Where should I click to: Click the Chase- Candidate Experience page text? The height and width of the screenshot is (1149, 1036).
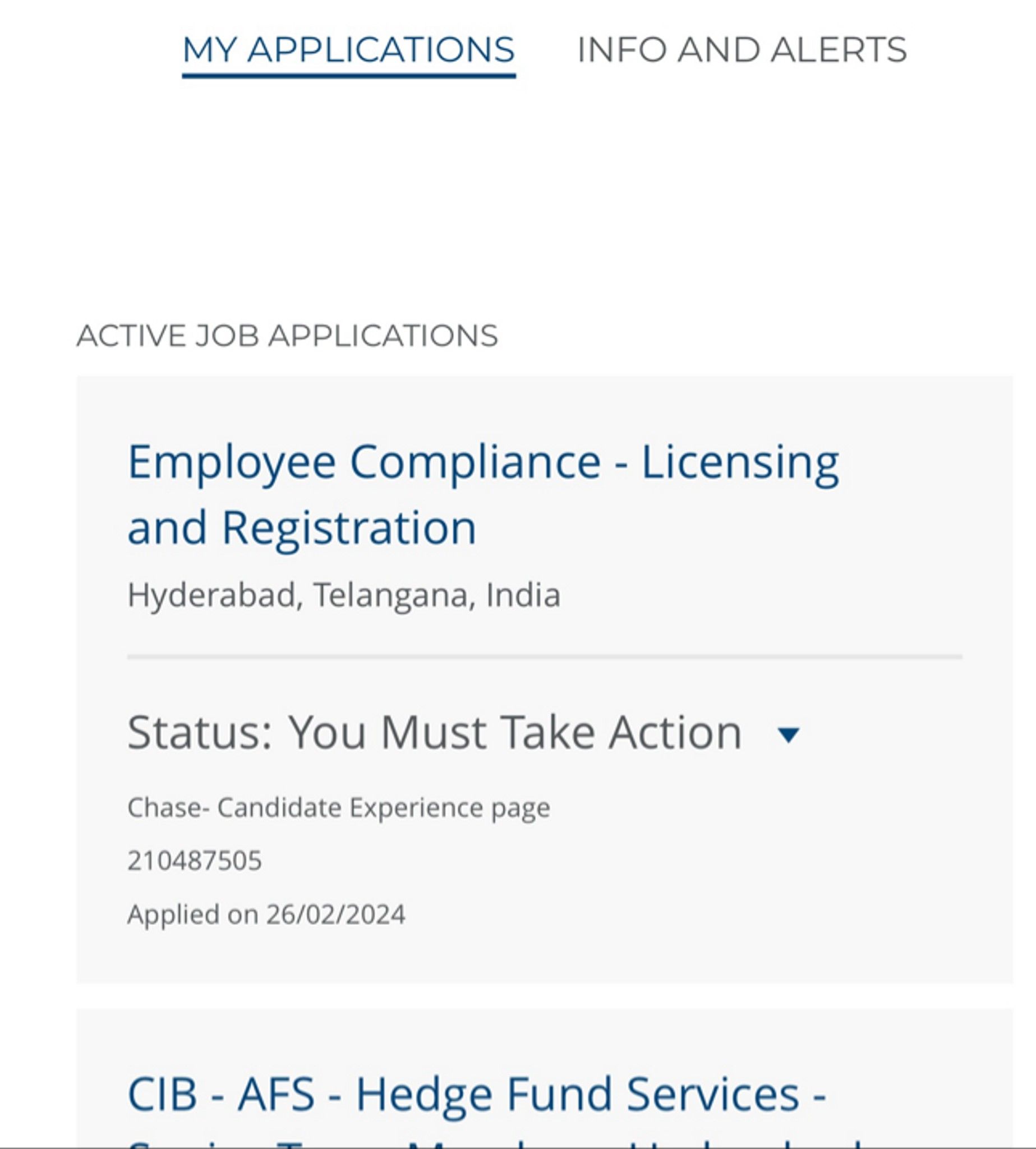point(339,807)
